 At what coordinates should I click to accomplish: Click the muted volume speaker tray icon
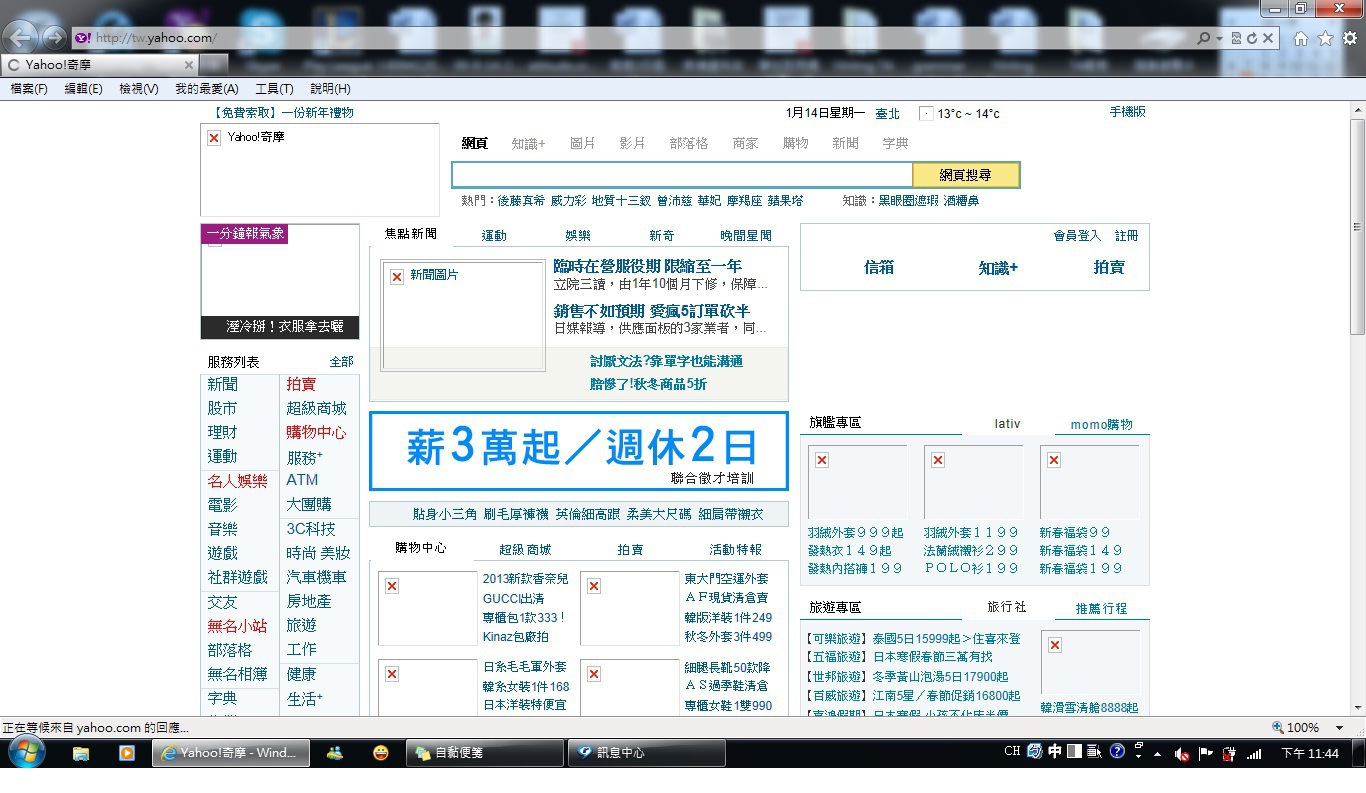(x=1182, y=754)
